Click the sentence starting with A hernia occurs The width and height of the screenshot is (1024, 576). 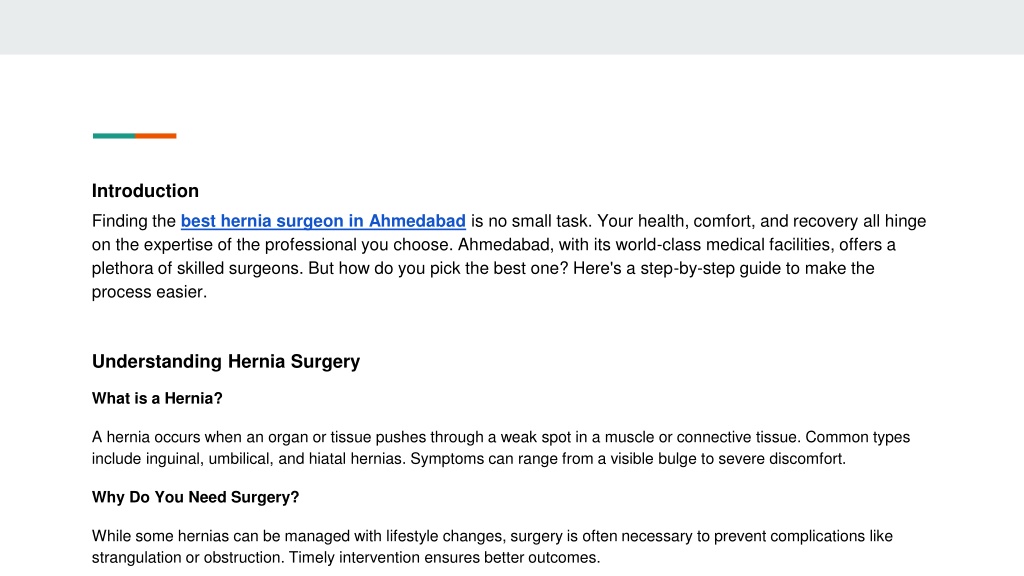[446, 437]
